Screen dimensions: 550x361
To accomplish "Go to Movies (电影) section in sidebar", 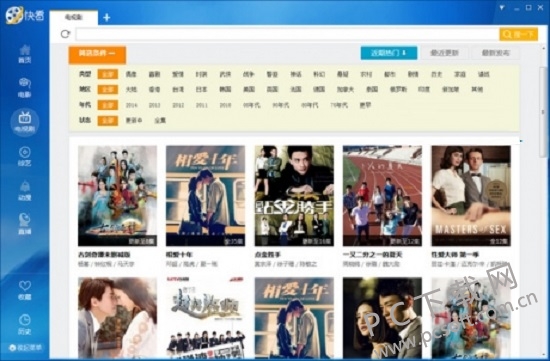I will pyautogui.click(x=25, y=87).
